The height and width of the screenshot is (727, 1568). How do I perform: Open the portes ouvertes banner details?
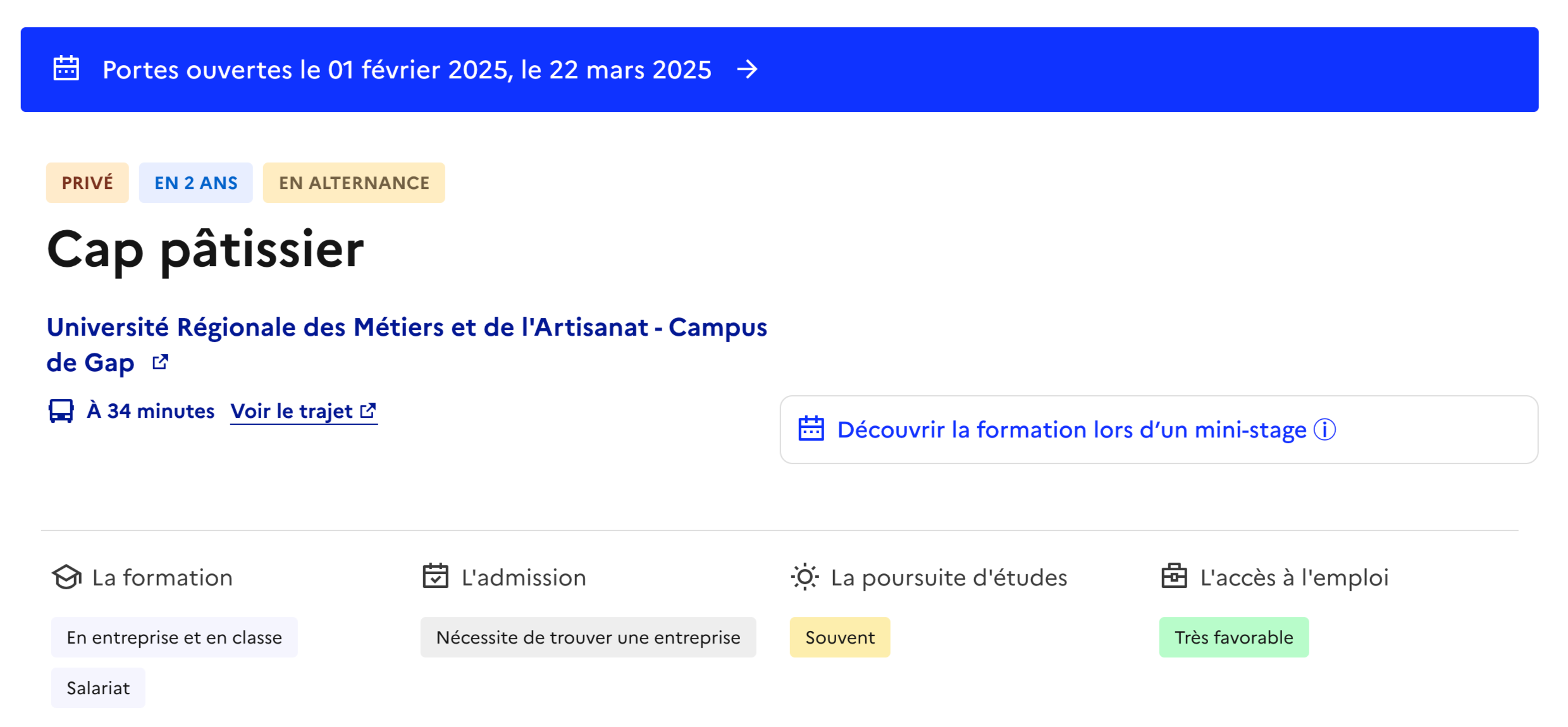407,70
